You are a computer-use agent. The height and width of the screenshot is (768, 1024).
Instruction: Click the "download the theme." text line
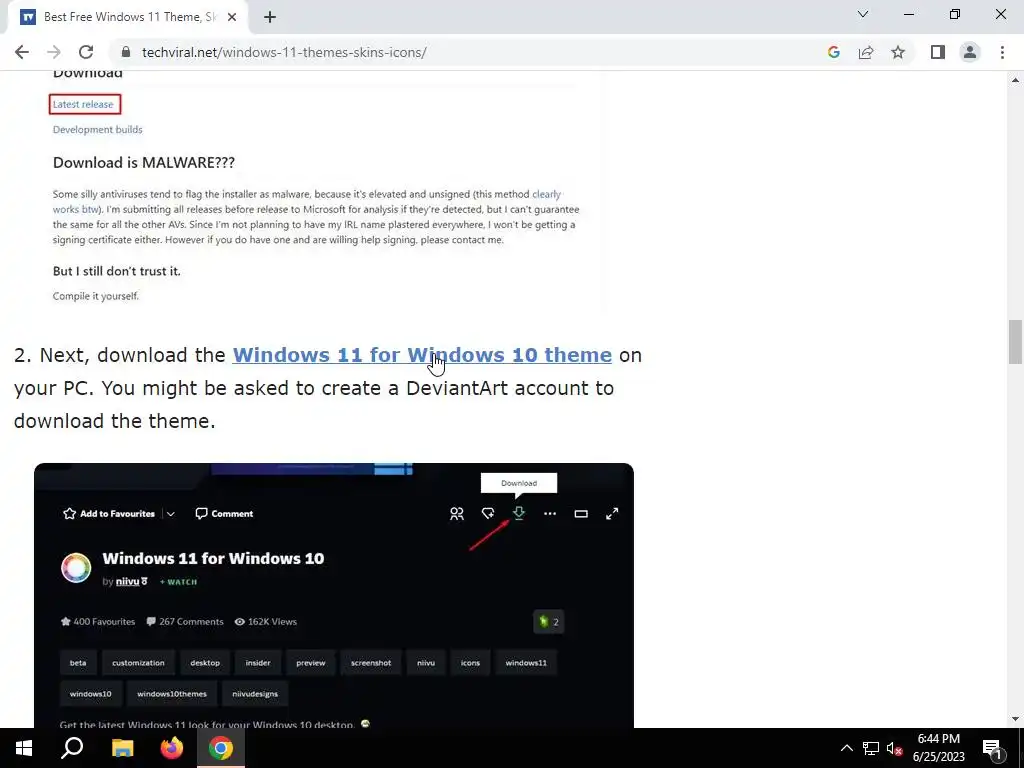pos(114,421)
